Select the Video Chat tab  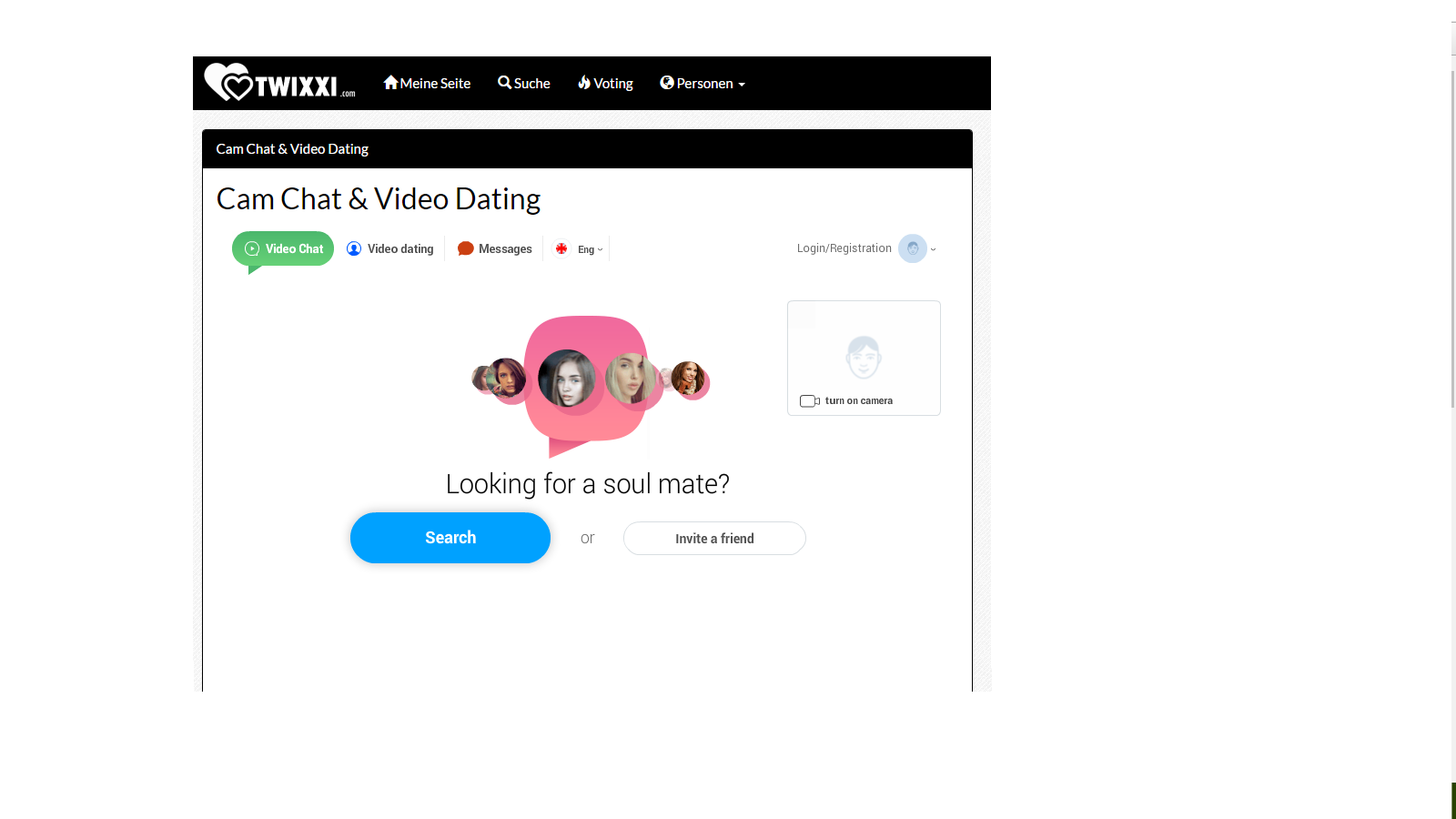[283, 248]
